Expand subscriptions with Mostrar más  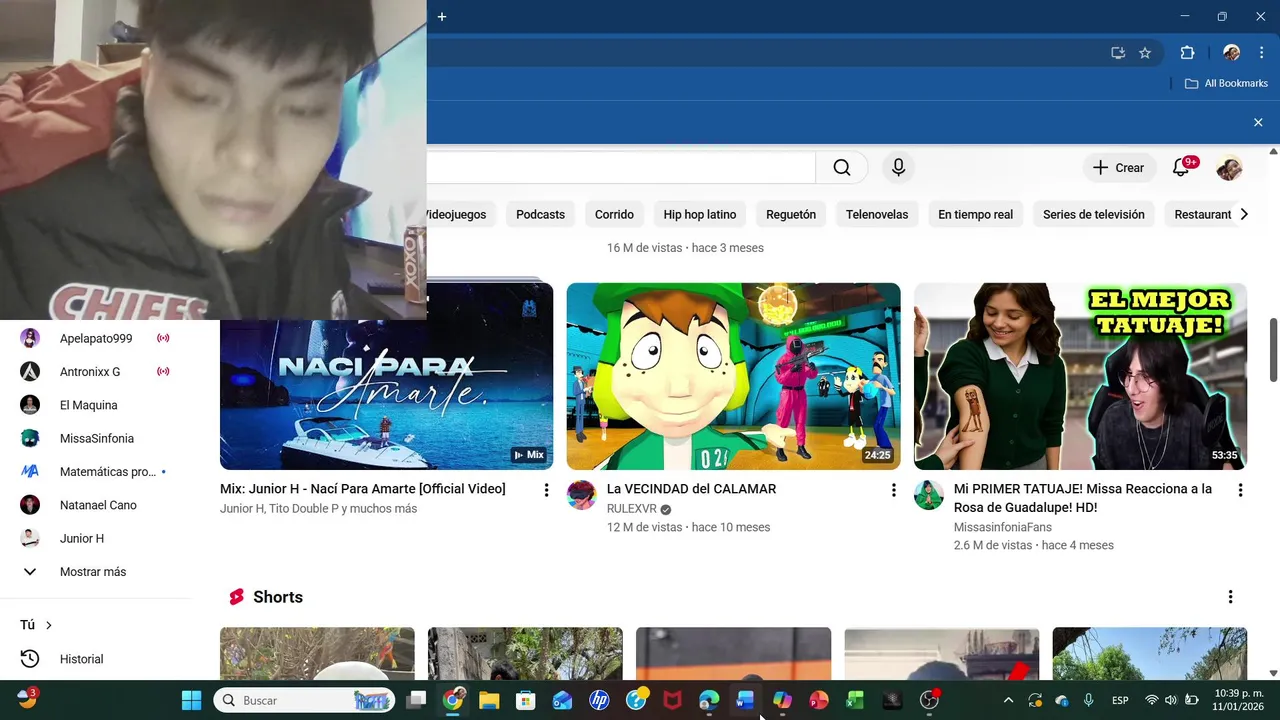pyautogui.click(x=95, y=572)
